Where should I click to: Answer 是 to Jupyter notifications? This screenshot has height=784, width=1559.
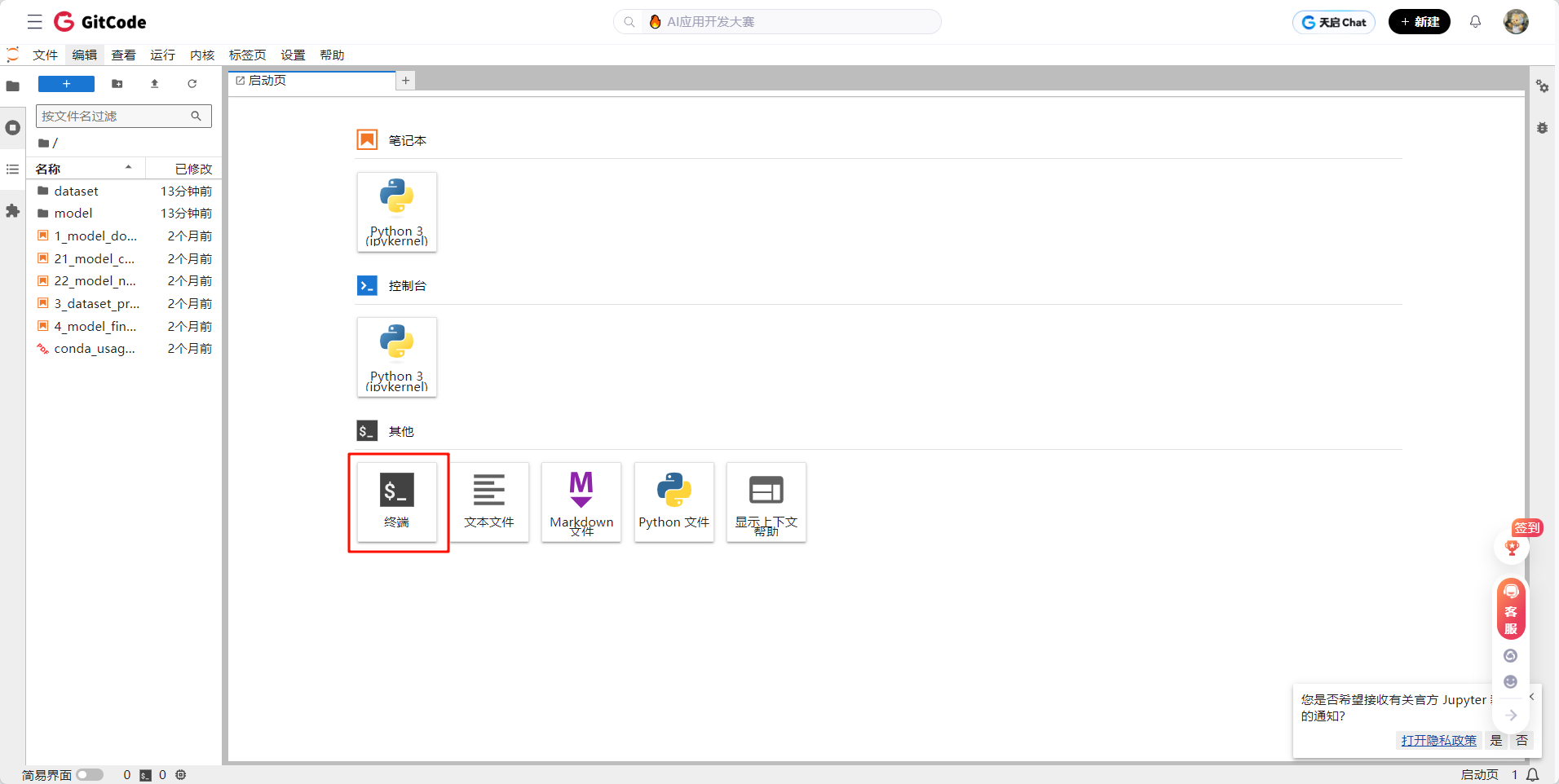tap(1496, 740)
